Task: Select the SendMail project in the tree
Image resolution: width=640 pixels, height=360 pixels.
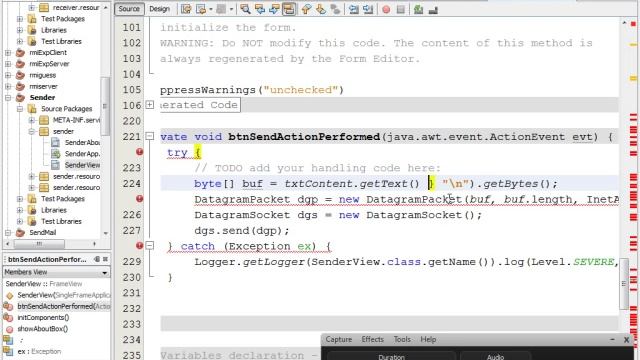Action: click(x=42, y=233)
